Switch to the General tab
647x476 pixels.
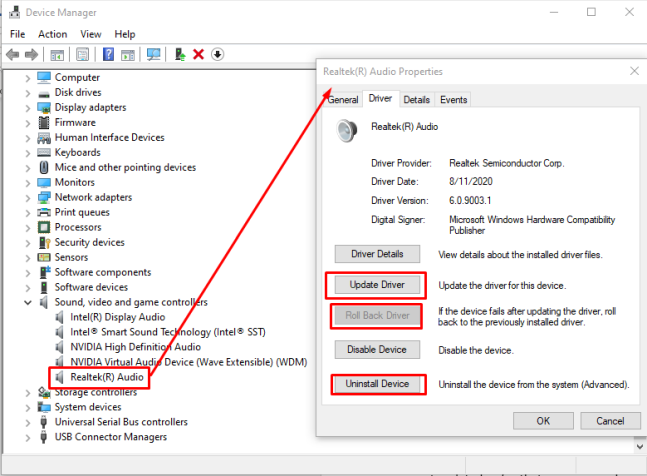click(x=342, y=100)
